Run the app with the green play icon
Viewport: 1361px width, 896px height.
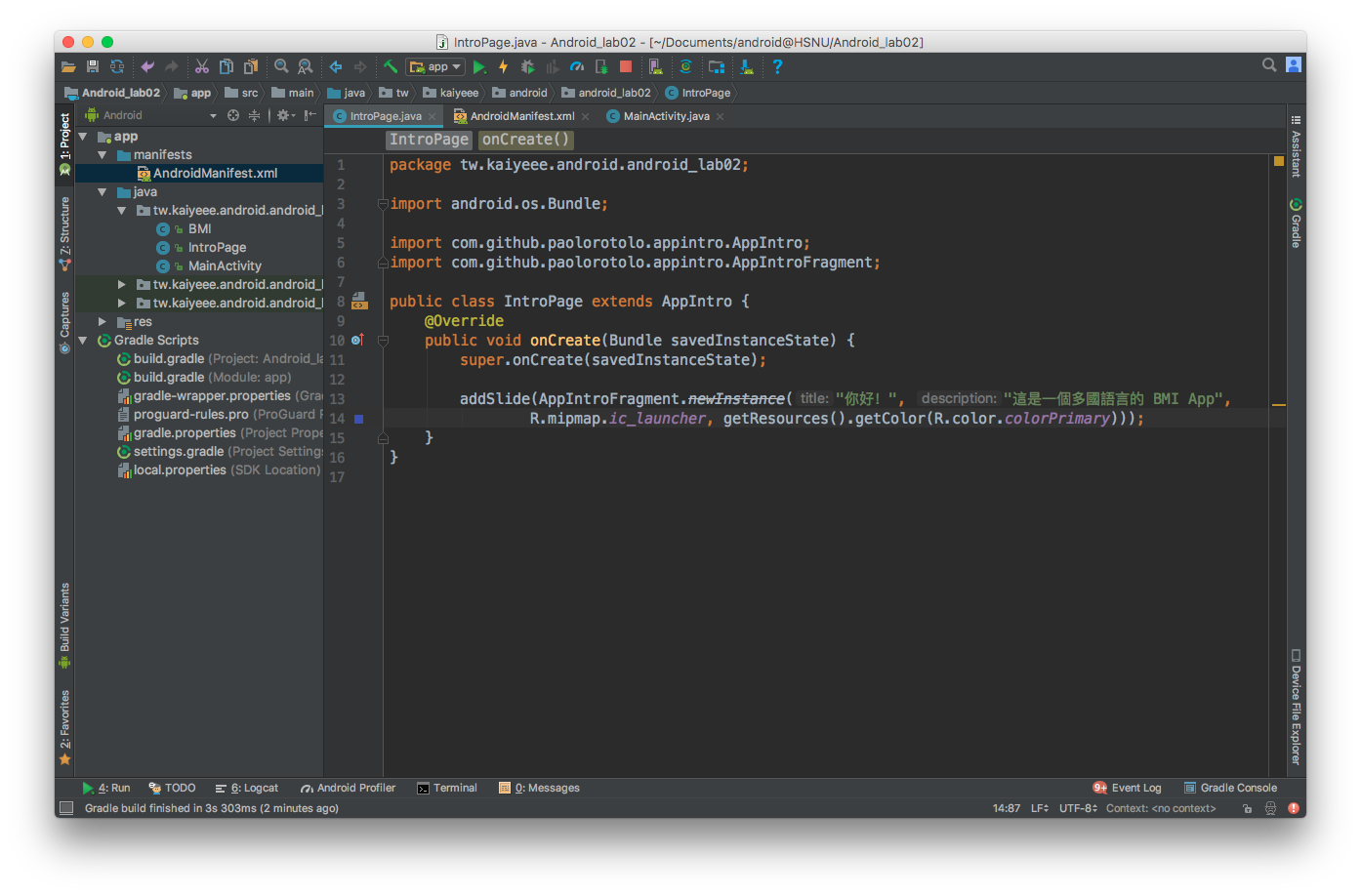point(479,67)
